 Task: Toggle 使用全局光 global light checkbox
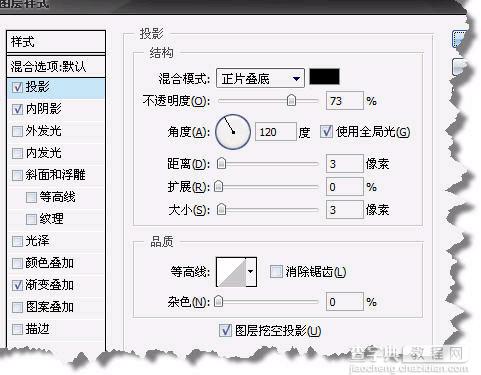[x=326, y=132]
